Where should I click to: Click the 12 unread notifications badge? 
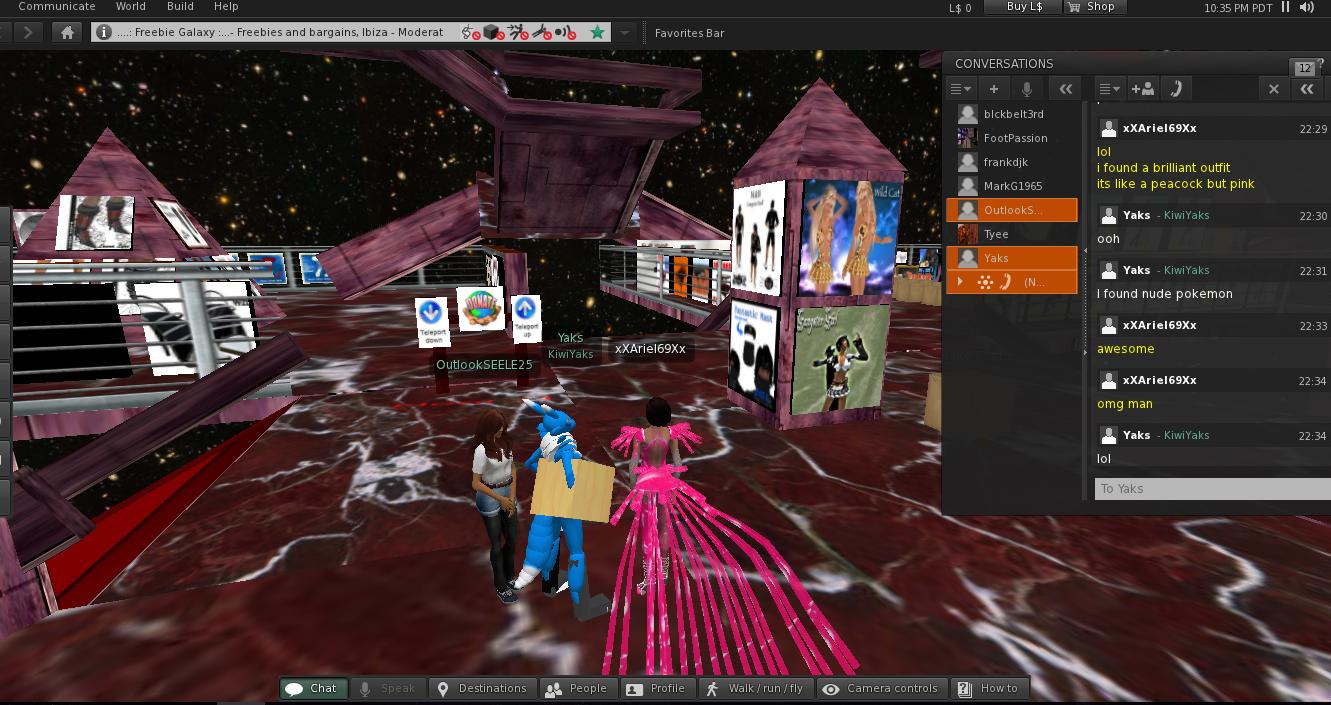point(1304,68)
